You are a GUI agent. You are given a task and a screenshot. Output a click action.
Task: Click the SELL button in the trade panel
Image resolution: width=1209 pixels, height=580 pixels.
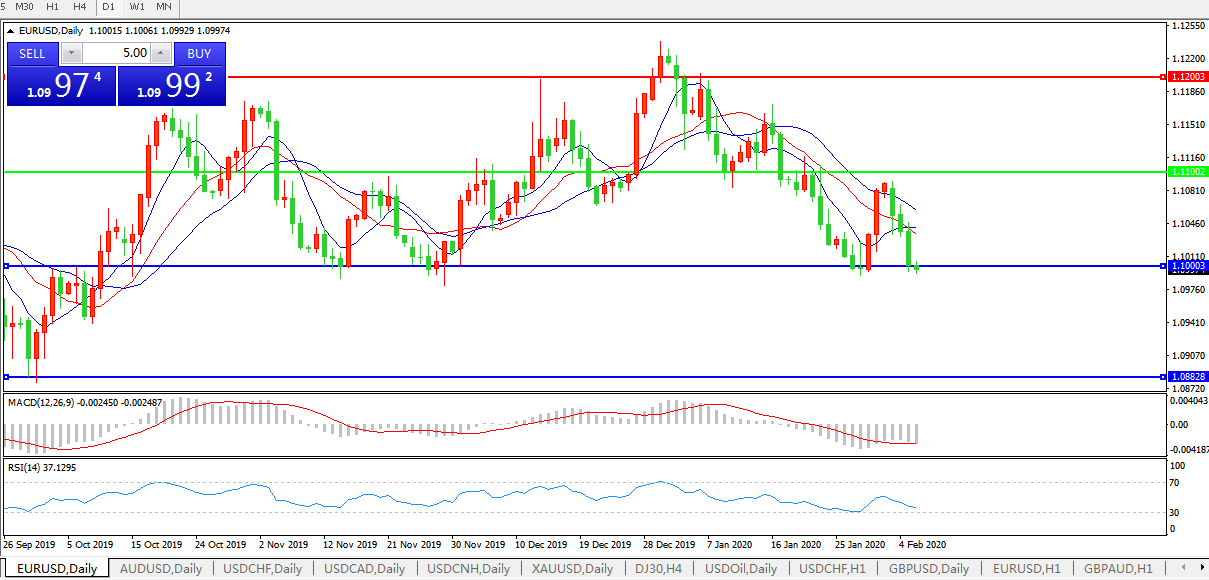tap(32, 53)
